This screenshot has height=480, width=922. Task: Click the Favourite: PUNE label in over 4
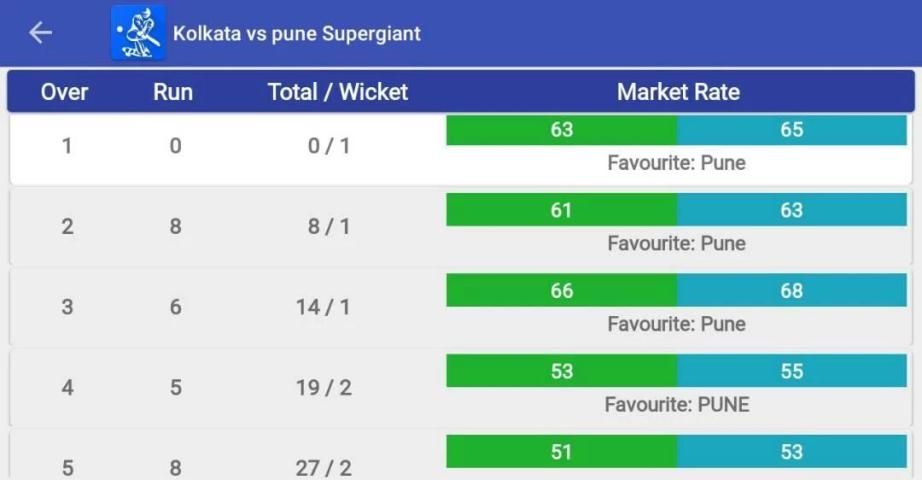pos(676,405)
